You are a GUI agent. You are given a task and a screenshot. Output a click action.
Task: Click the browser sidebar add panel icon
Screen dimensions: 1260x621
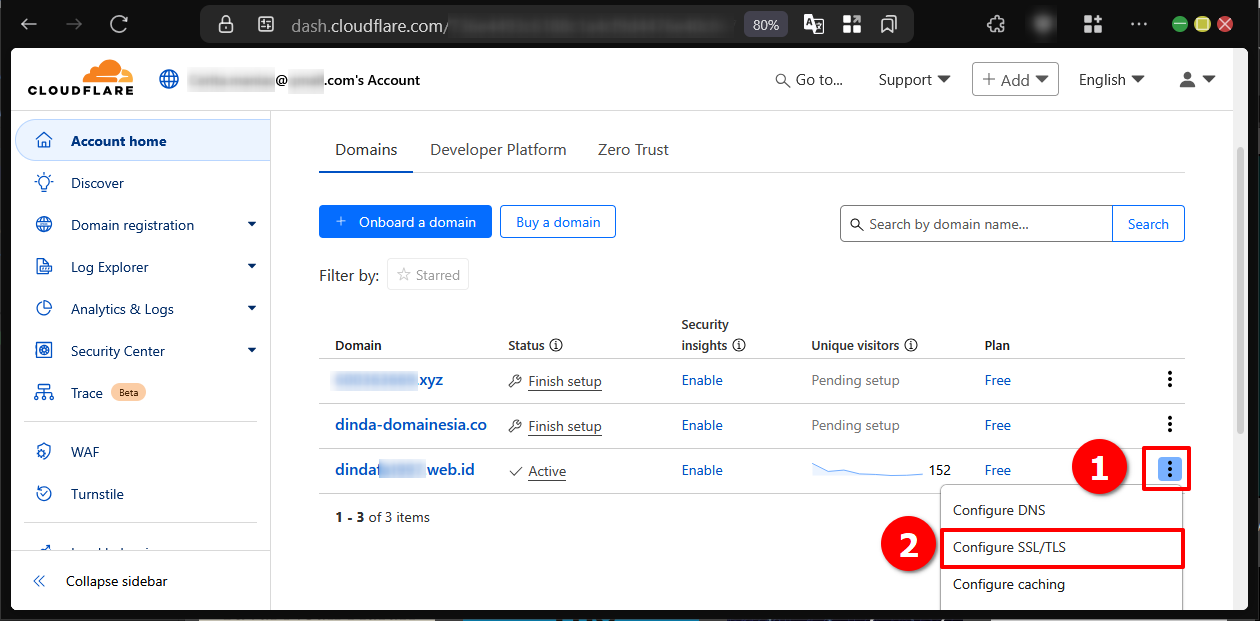(x=1093, y=24)
